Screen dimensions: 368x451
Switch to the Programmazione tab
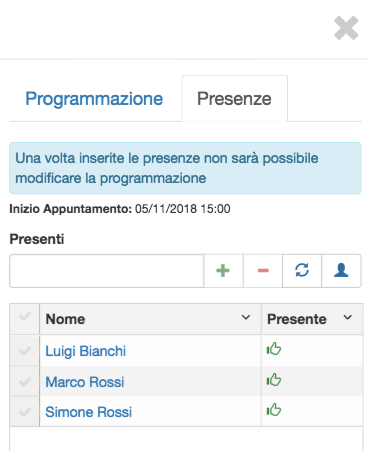point(94,99)
